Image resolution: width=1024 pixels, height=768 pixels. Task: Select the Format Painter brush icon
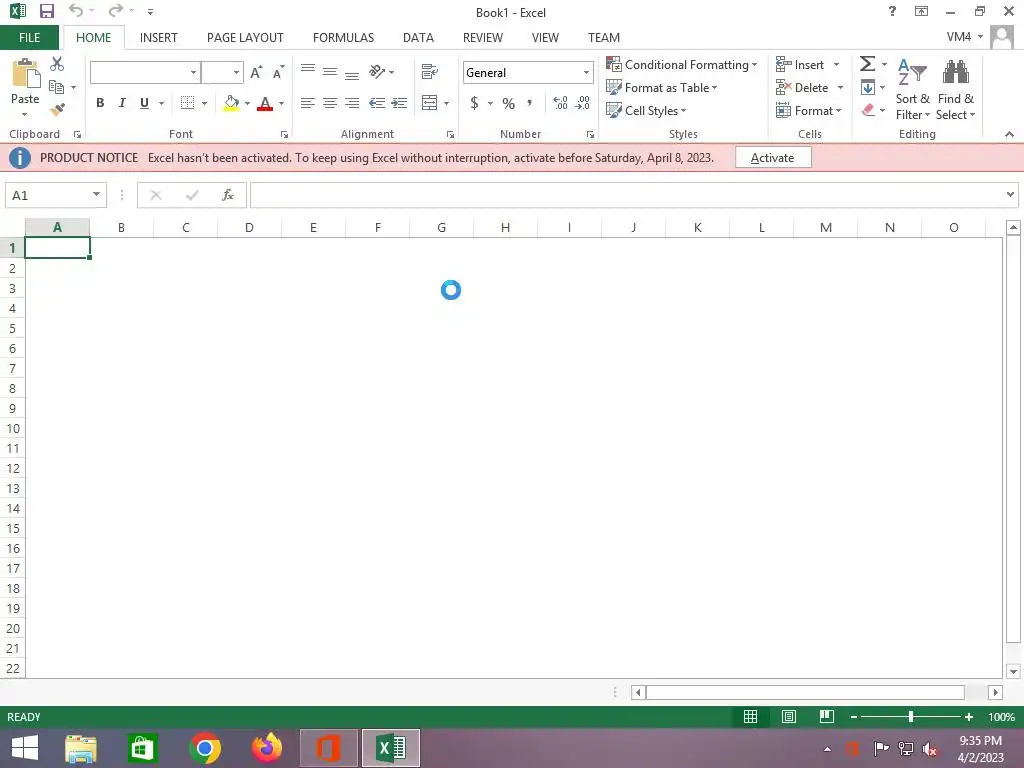[x=57, y=110]
